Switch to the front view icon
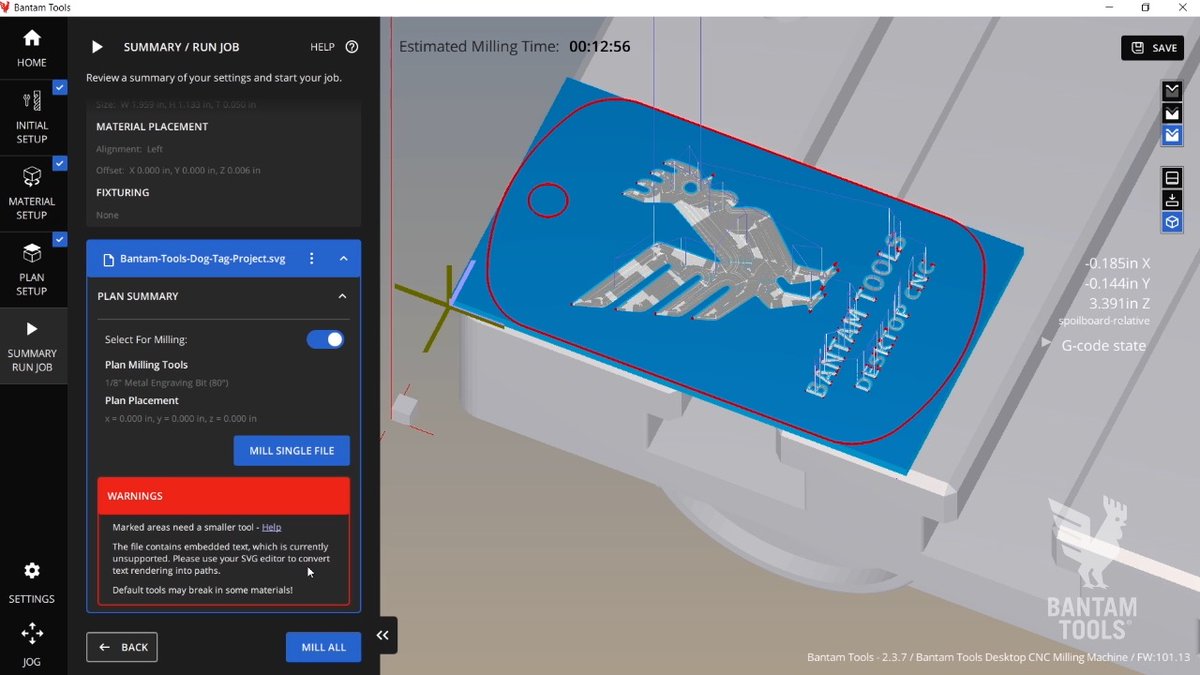The width and height of the screenshot is (1200, 675). click(x=1172, y=178)
